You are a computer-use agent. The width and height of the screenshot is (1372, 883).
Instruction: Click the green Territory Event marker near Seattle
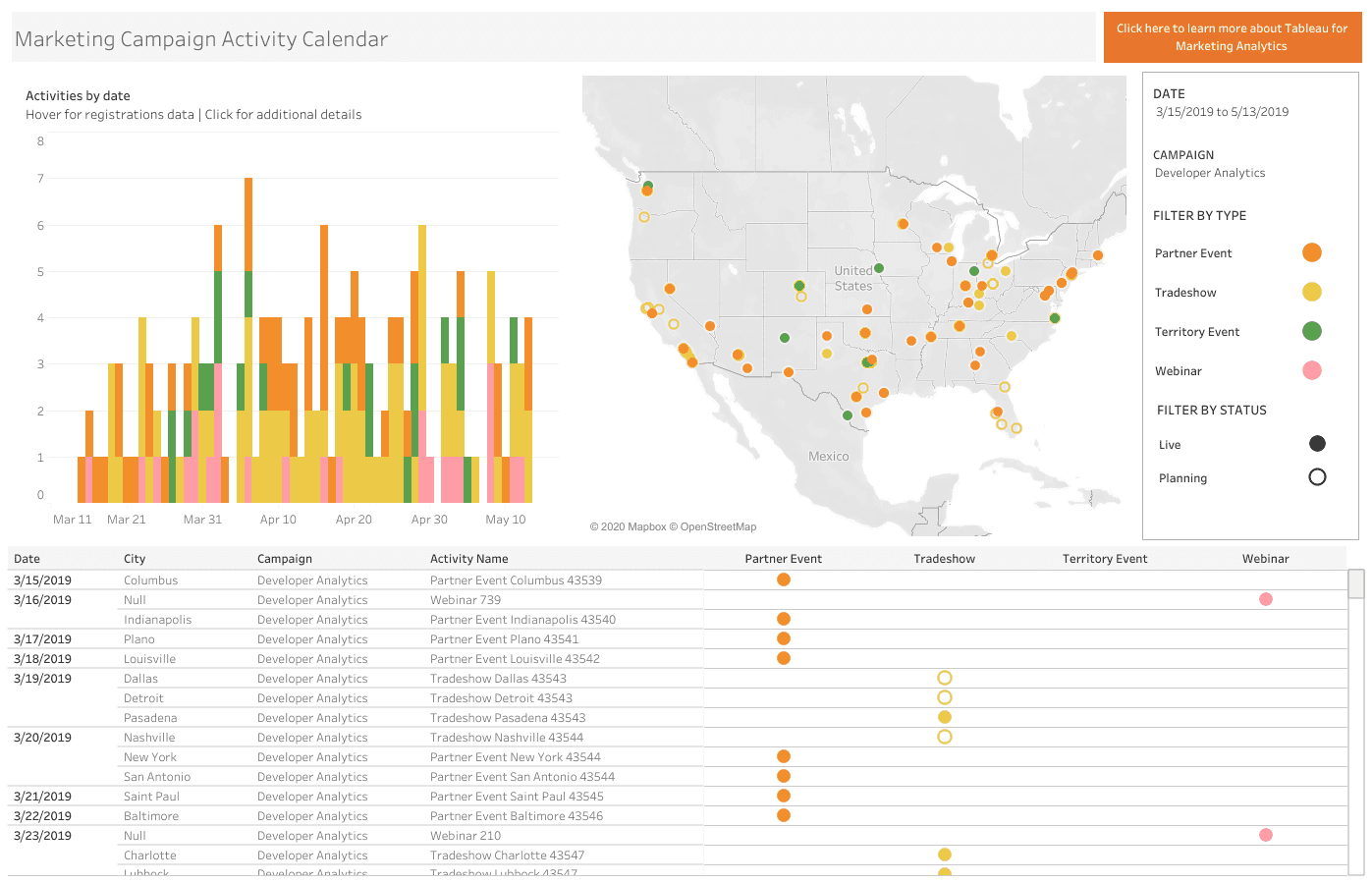click(647, 183)
